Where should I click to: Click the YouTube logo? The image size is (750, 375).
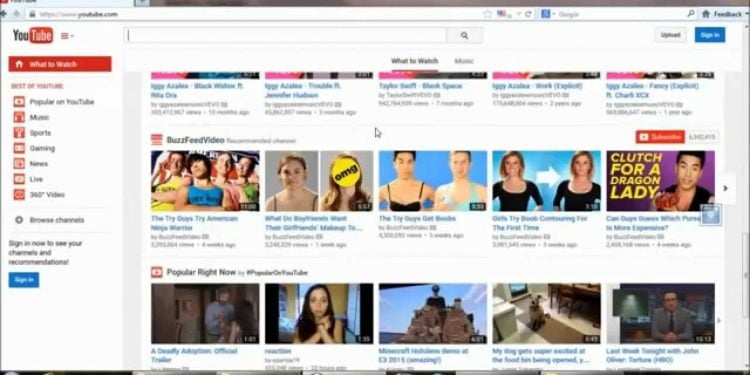[33, 35]
